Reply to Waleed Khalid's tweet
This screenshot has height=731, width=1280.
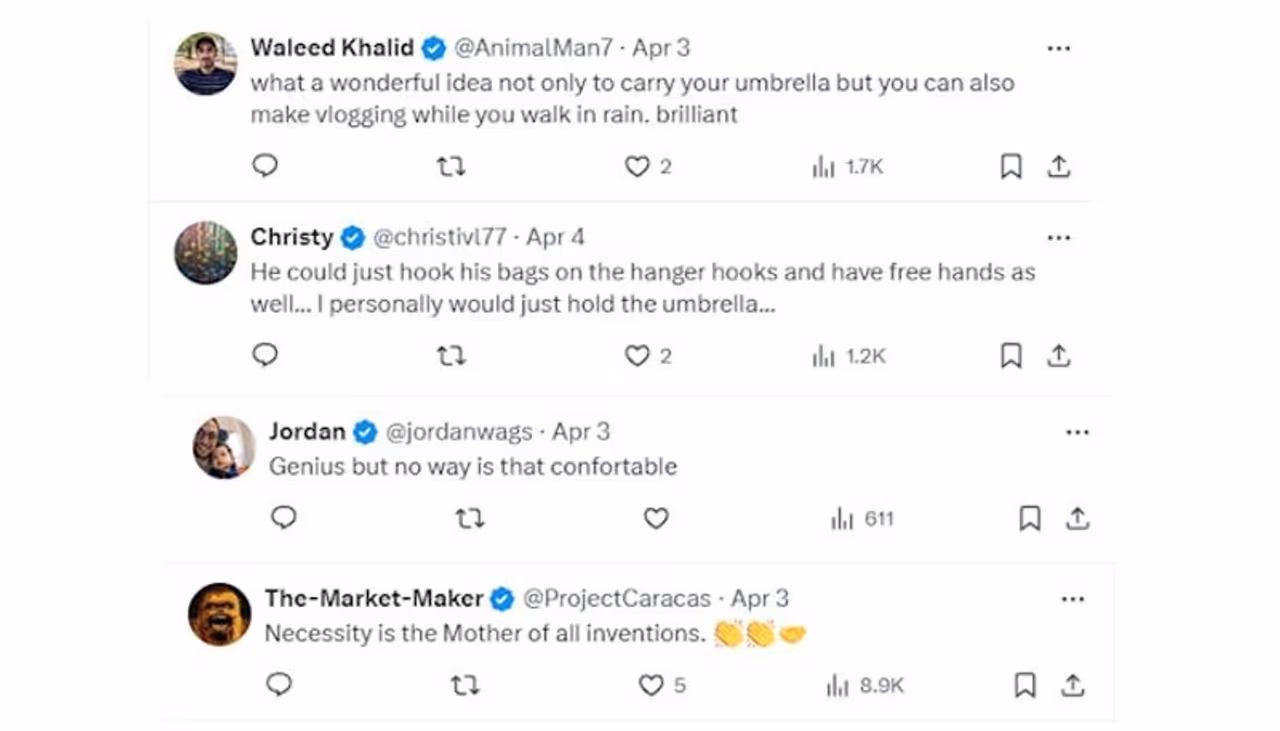[265, 166]
